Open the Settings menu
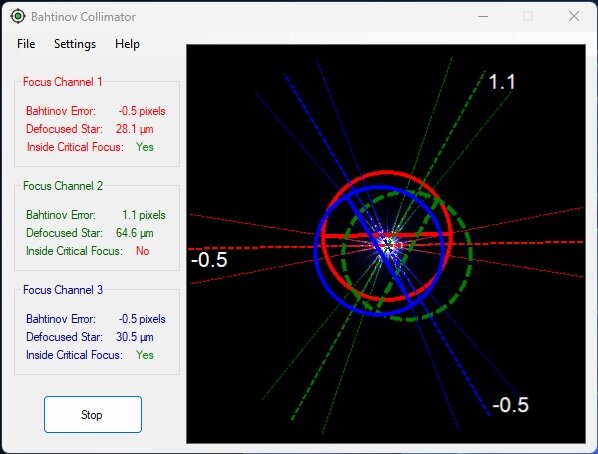Screen dimensions: 598x454 (x=75, y=44)
